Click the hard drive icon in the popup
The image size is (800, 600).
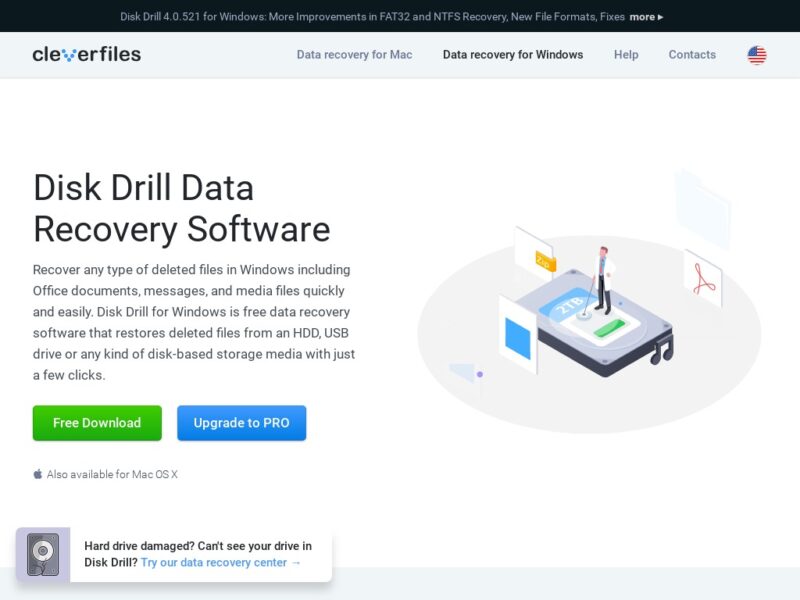(43, 554)
